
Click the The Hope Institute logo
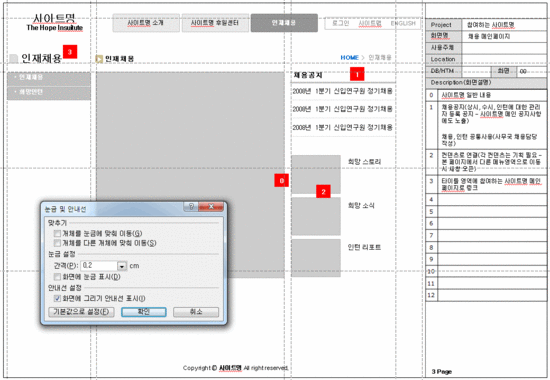click(x=54, y=23)
